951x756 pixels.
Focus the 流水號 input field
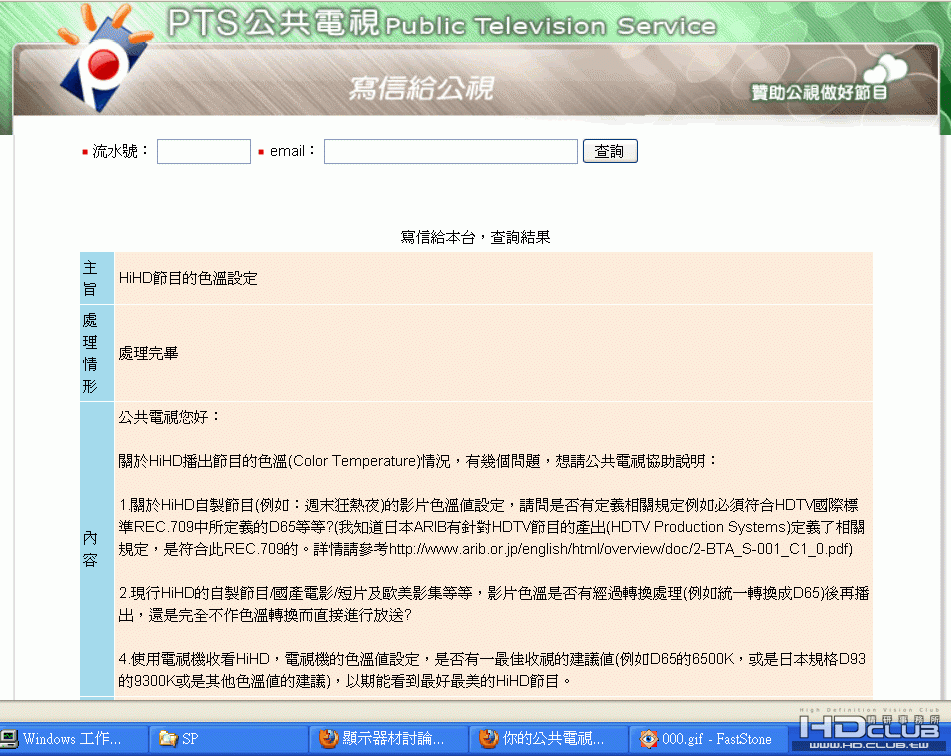204,151
